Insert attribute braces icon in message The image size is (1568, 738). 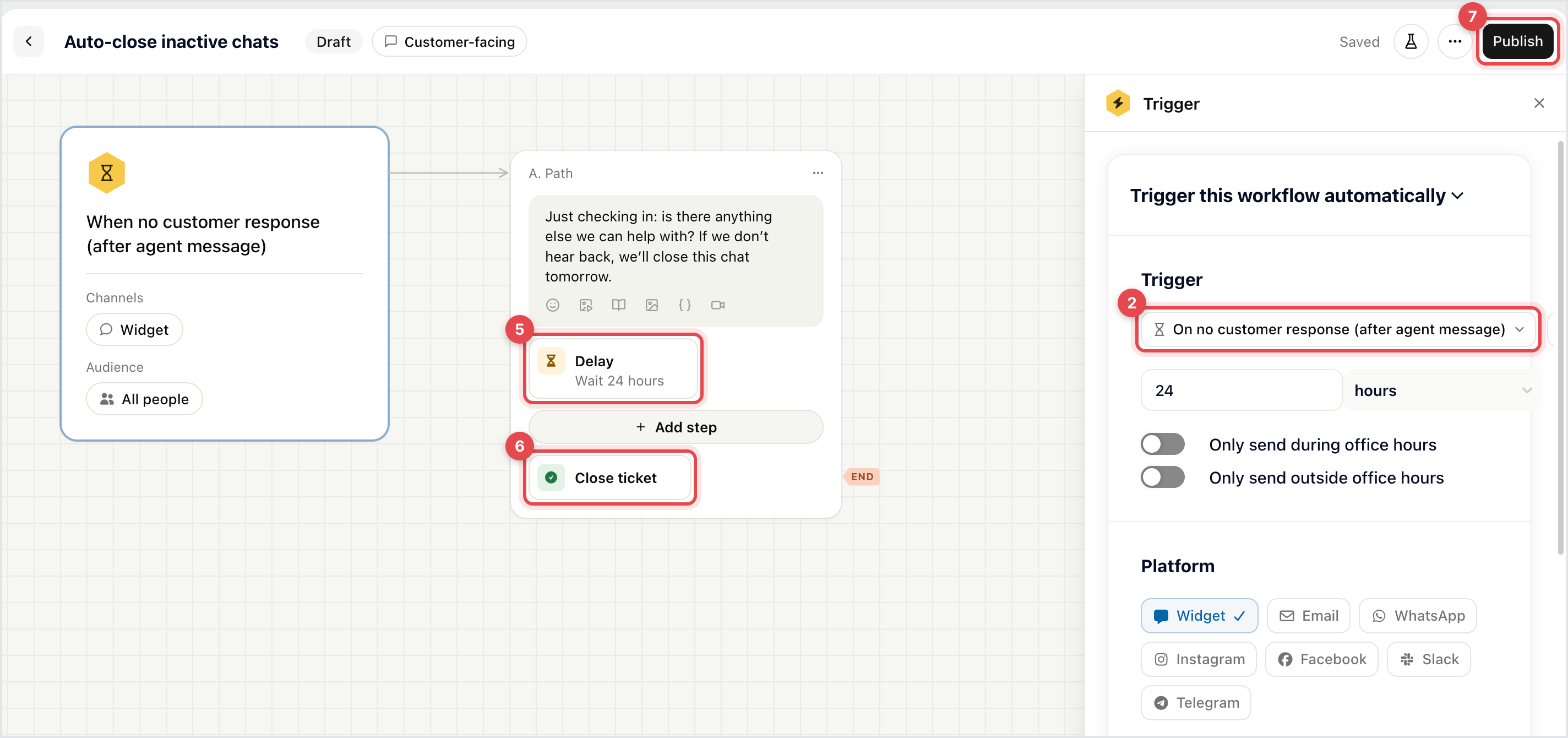[685, 305]
